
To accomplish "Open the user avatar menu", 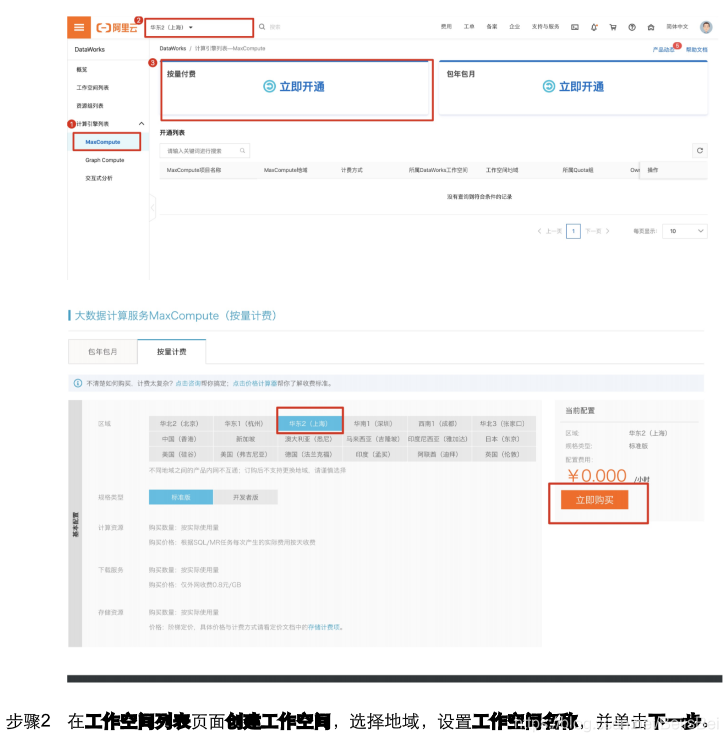I will click(706, 27).
